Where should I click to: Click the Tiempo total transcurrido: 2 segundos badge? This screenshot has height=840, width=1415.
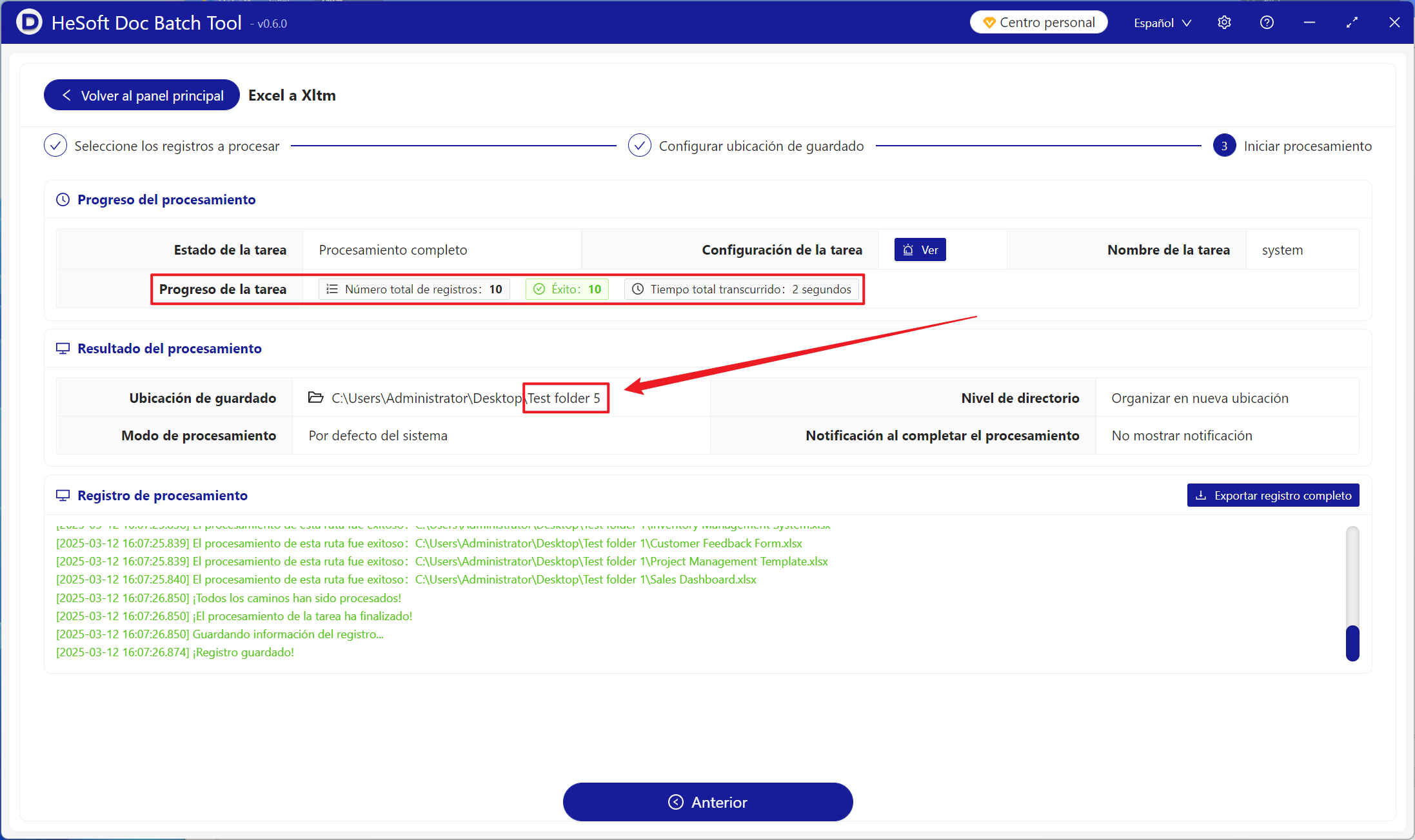click(741, 289)
